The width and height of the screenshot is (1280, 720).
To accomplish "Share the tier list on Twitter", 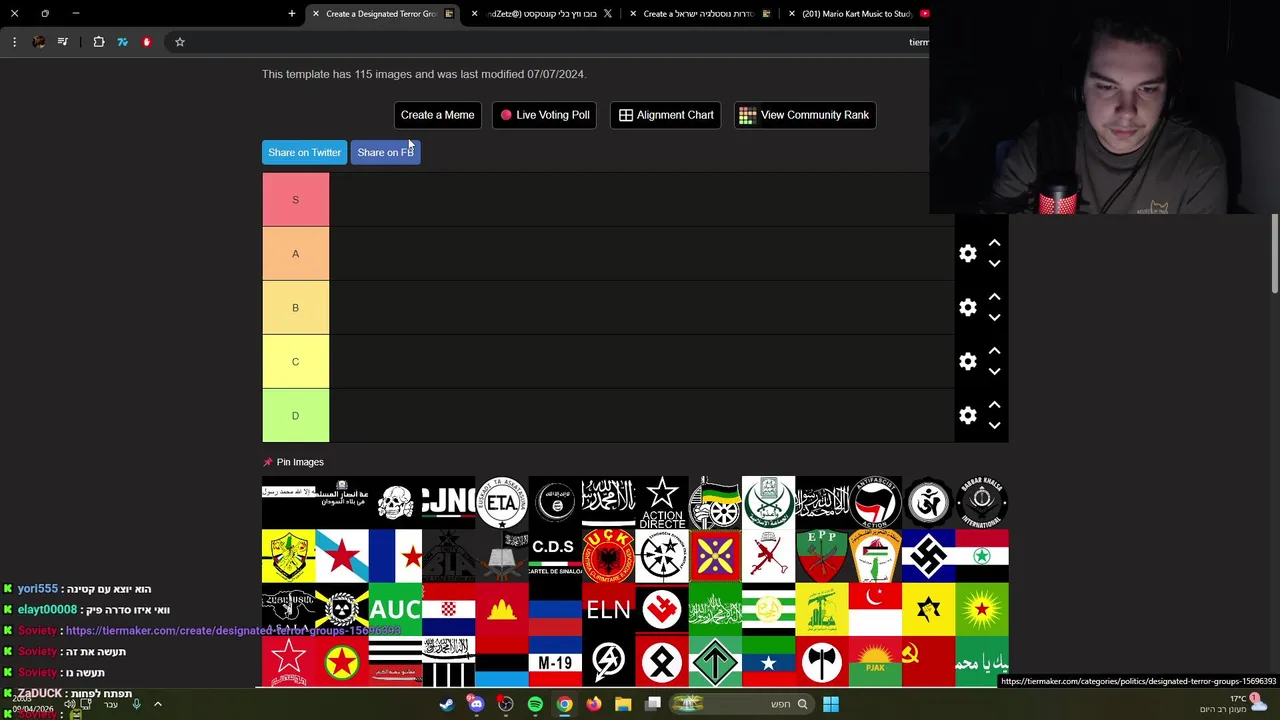I will 304,152.
